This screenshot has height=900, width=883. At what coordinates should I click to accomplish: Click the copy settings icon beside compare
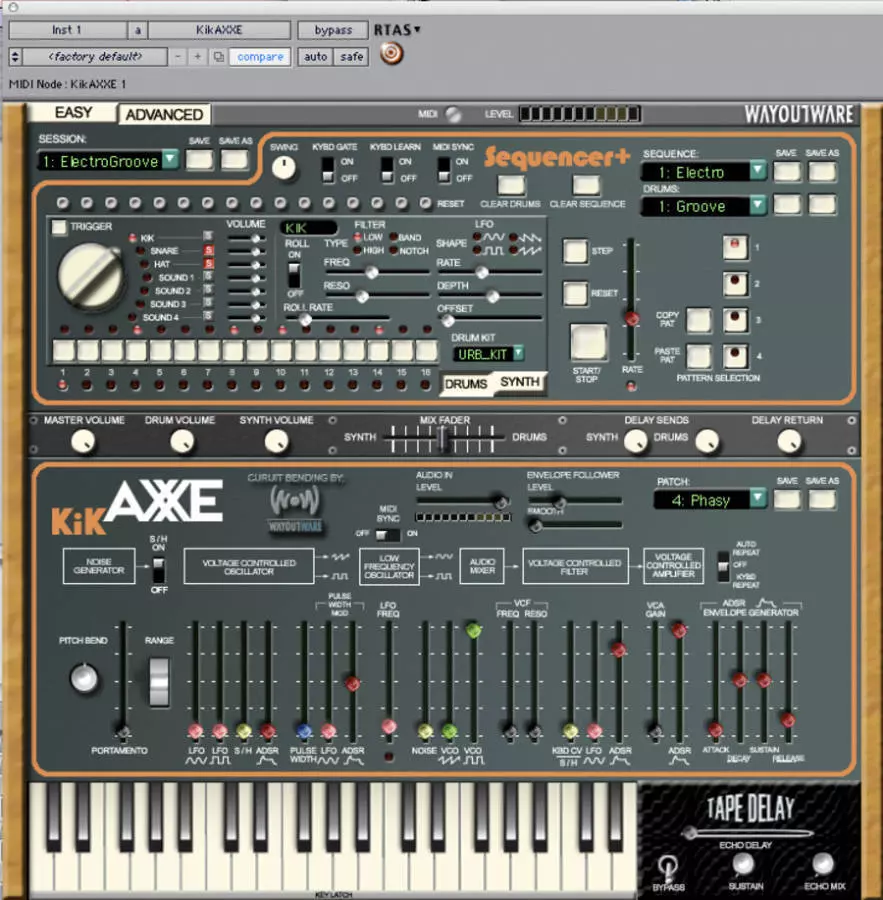tap(219, 57)
